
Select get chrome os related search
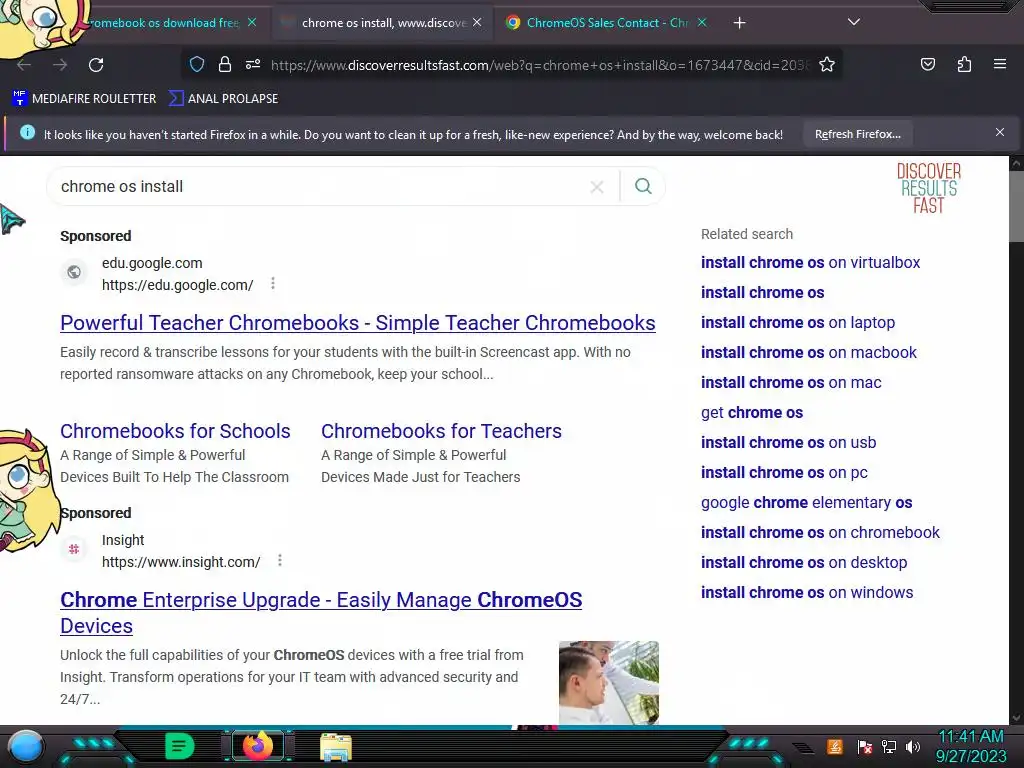pyautogui.click(x=752, y=413)
